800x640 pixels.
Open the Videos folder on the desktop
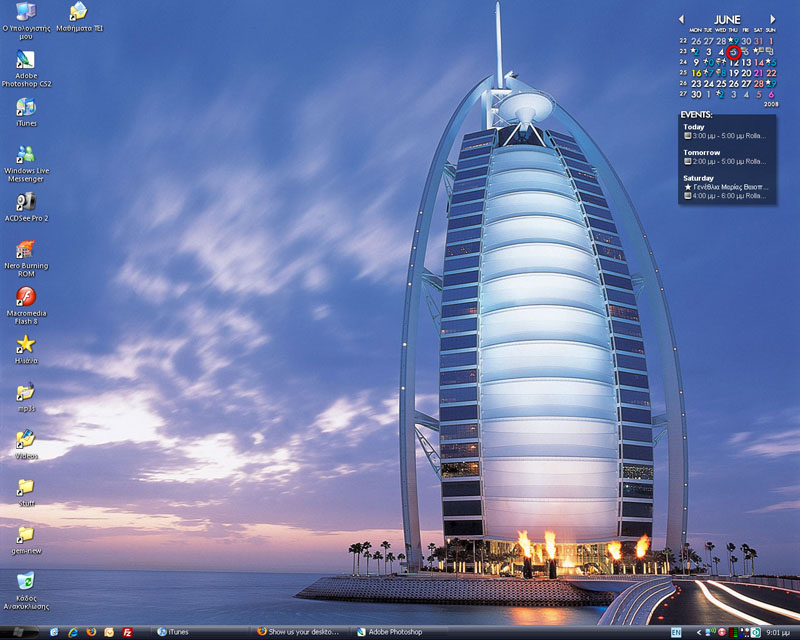tap(26, 439)
